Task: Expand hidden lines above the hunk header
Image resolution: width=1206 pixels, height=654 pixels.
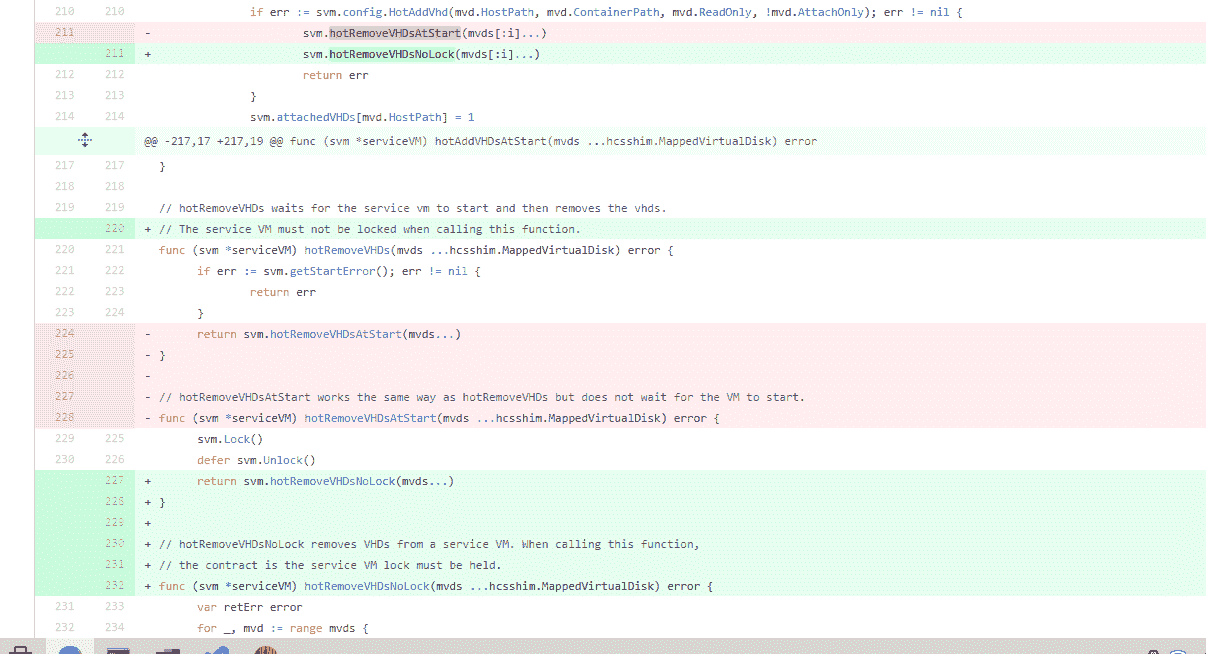Action: tap(85, 141)
